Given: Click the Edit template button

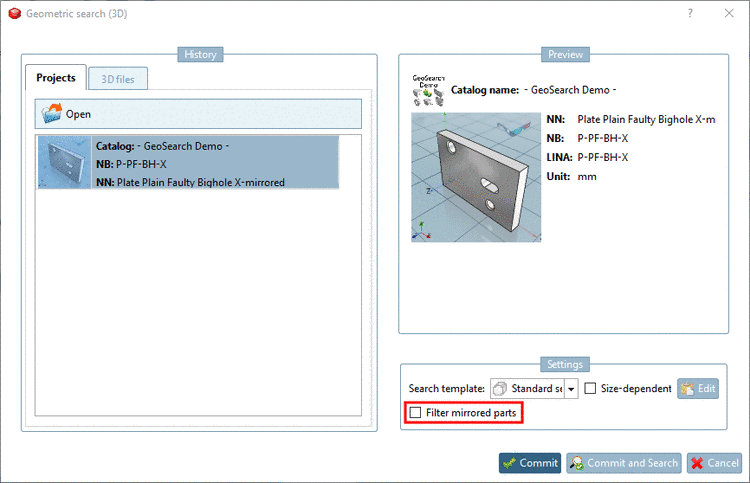Looking at the screenshot, I should [698, 388].
